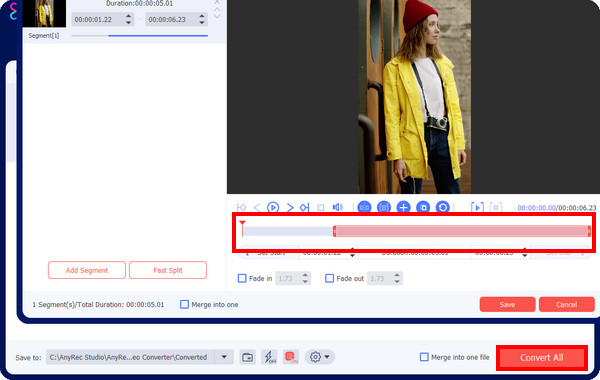This screenshot has height=380, width=600.
Task: Click segment end time 00:00:06.23 field
Action: 171,19
